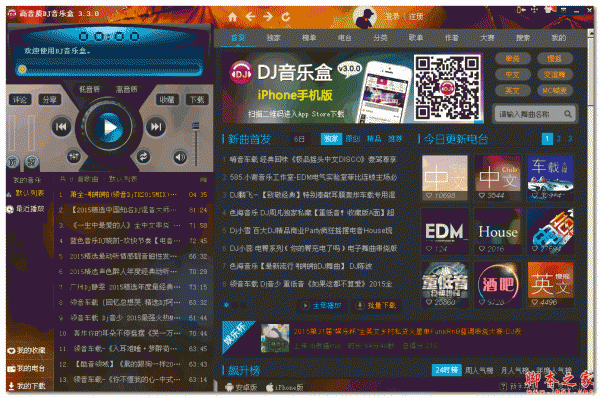Click the 批量下载 batch download button
The image size is (600, 398).
coord(376,305)
